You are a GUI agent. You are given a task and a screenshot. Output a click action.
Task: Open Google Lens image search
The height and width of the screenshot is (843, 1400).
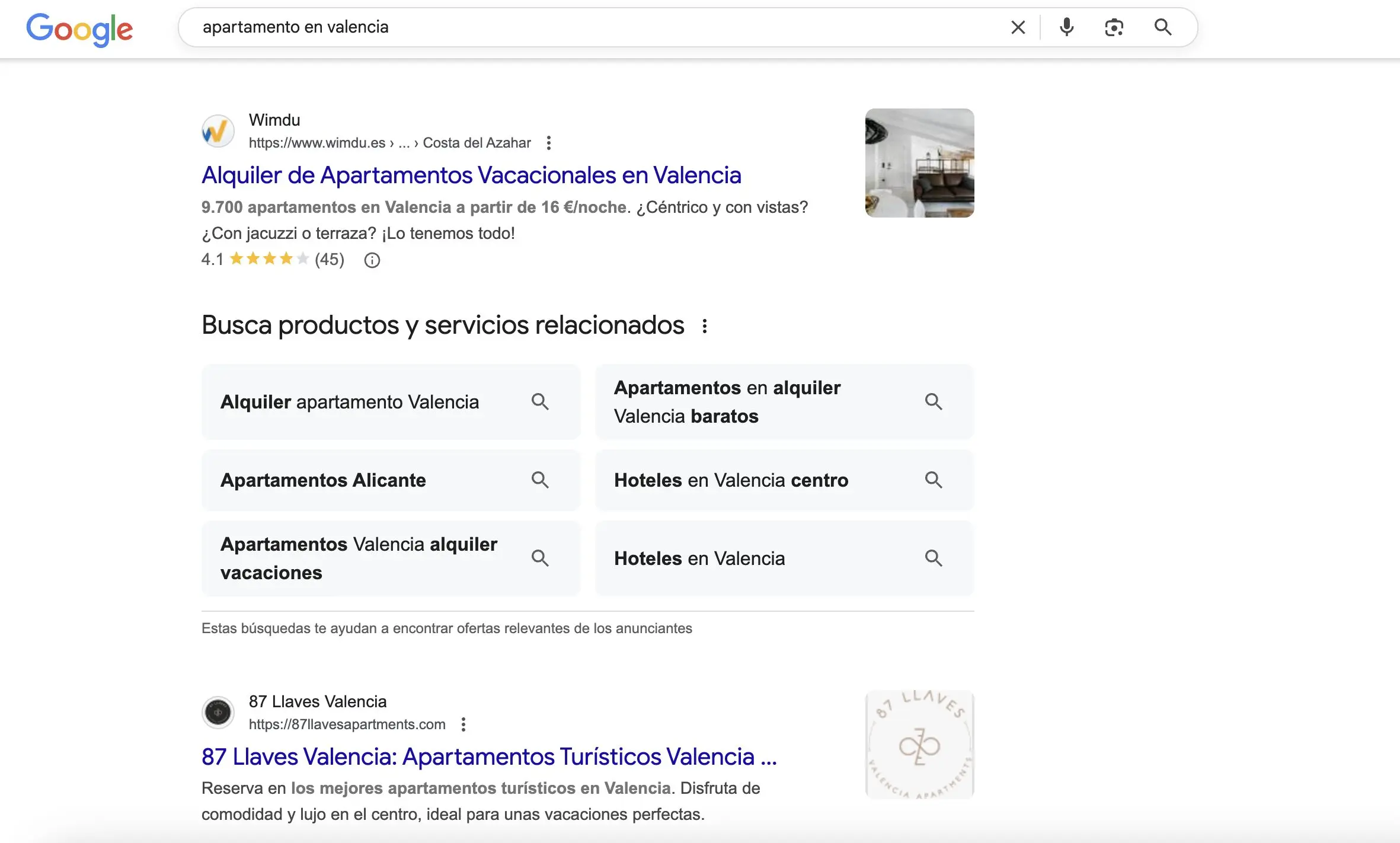point(1114,27)
